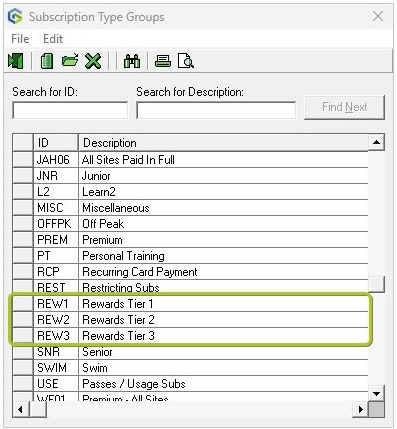Click the All Sites Paid In Full description

223,160
